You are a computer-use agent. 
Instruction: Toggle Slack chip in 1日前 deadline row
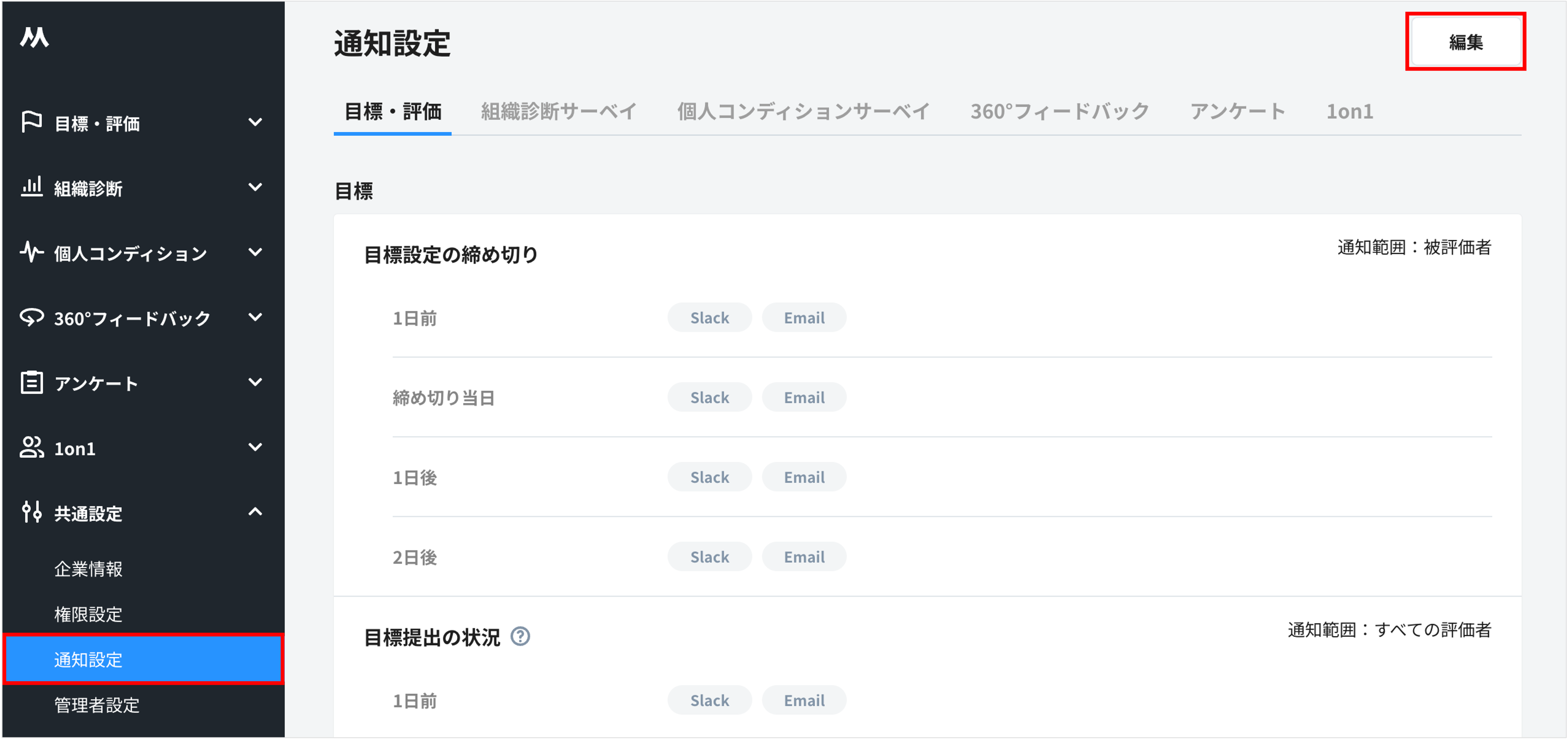[709, 318]
